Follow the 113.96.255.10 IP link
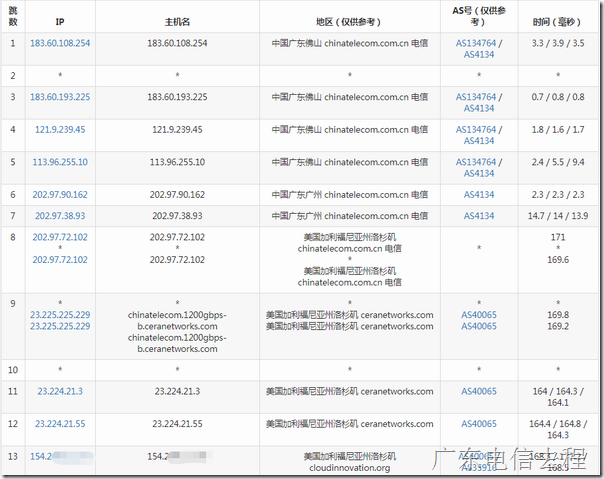The width and height of the screenshot is (604, 479). coord(60,162)
